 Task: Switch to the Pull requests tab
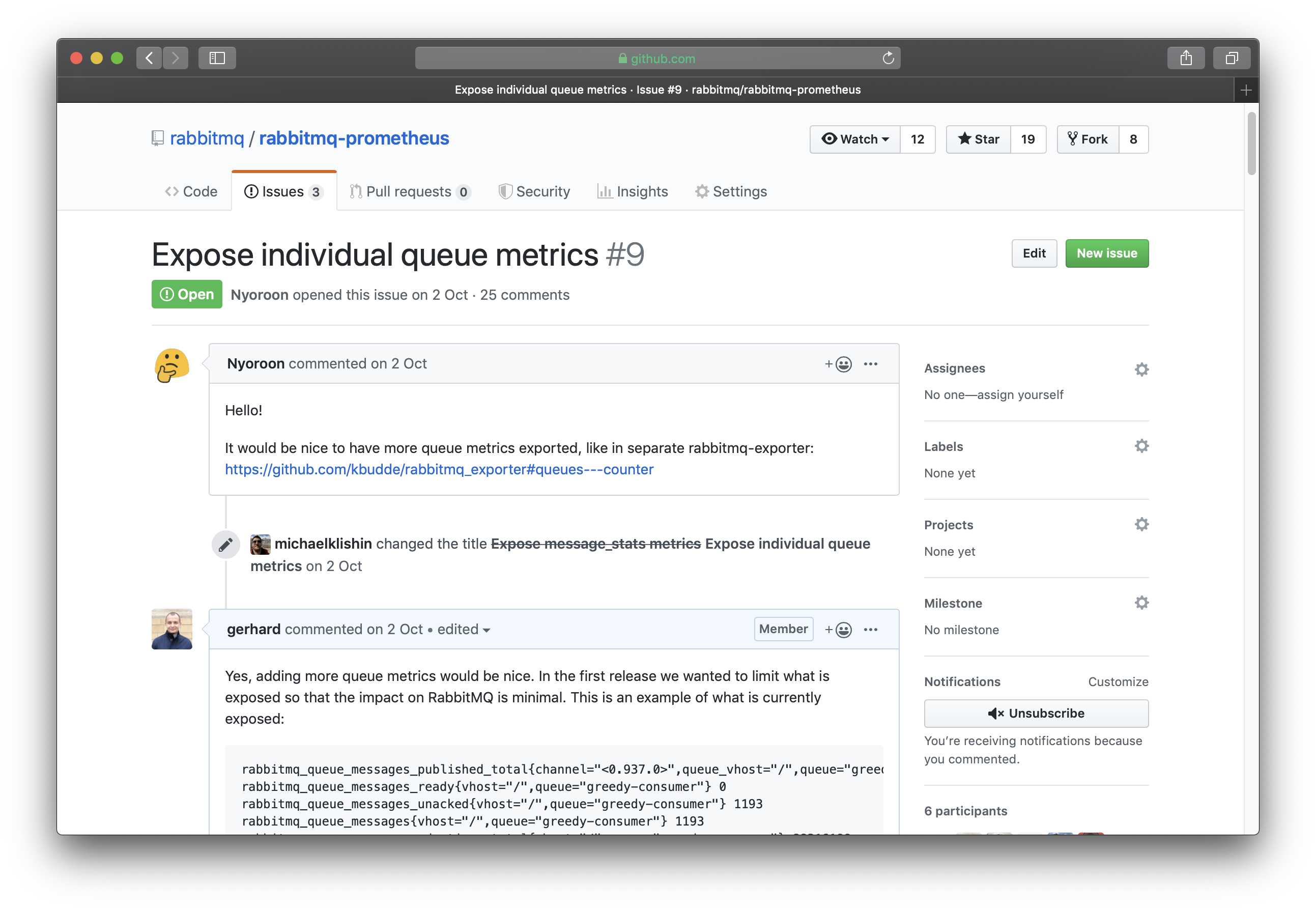409,191
